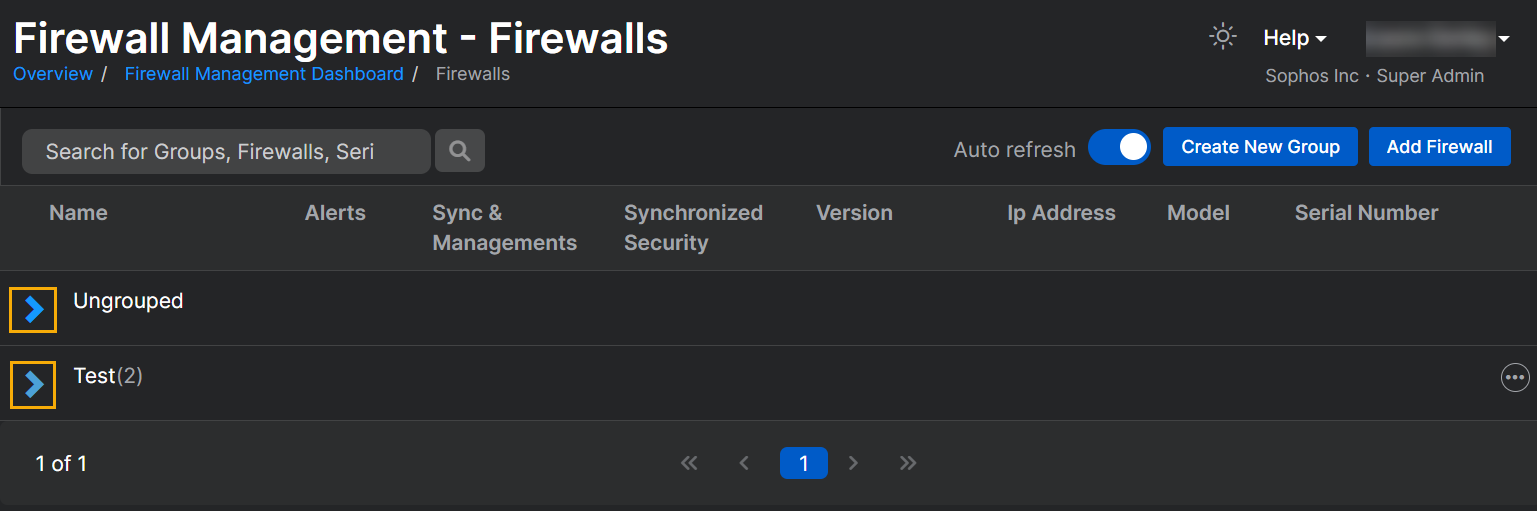The width and height of the screenshot is (1537, 511).
Task: Toggle the Auto refresh switch
Action: click(x=1119, y=147)
